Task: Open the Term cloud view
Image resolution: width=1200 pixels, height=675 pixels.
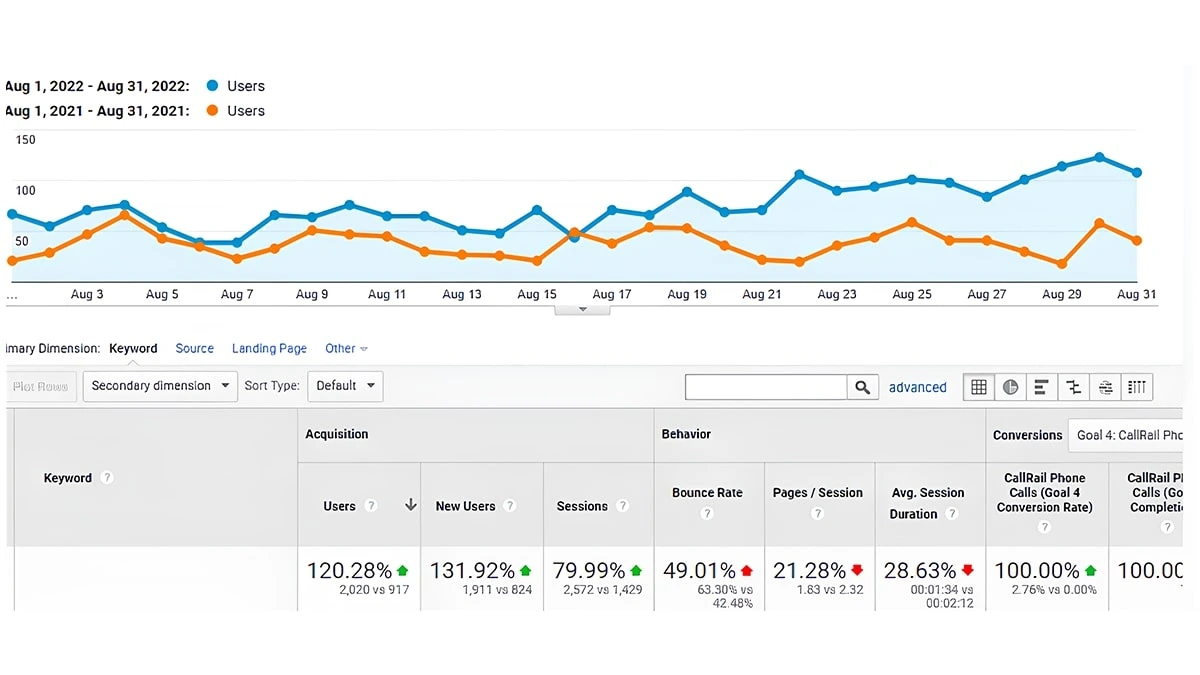Action: click(x=1105, y=387)
